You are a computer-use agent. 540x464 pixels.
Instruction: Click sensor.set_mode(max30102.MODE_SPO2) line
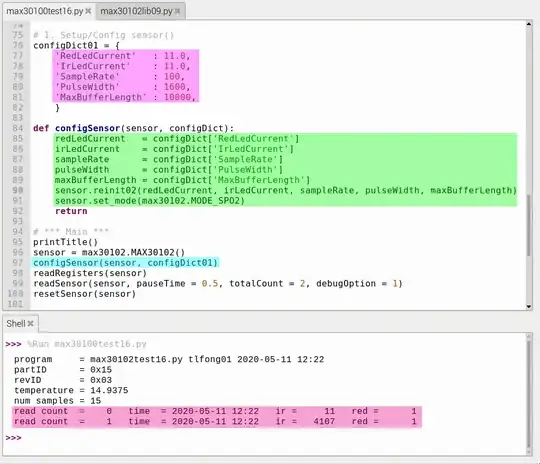point(150,200)
